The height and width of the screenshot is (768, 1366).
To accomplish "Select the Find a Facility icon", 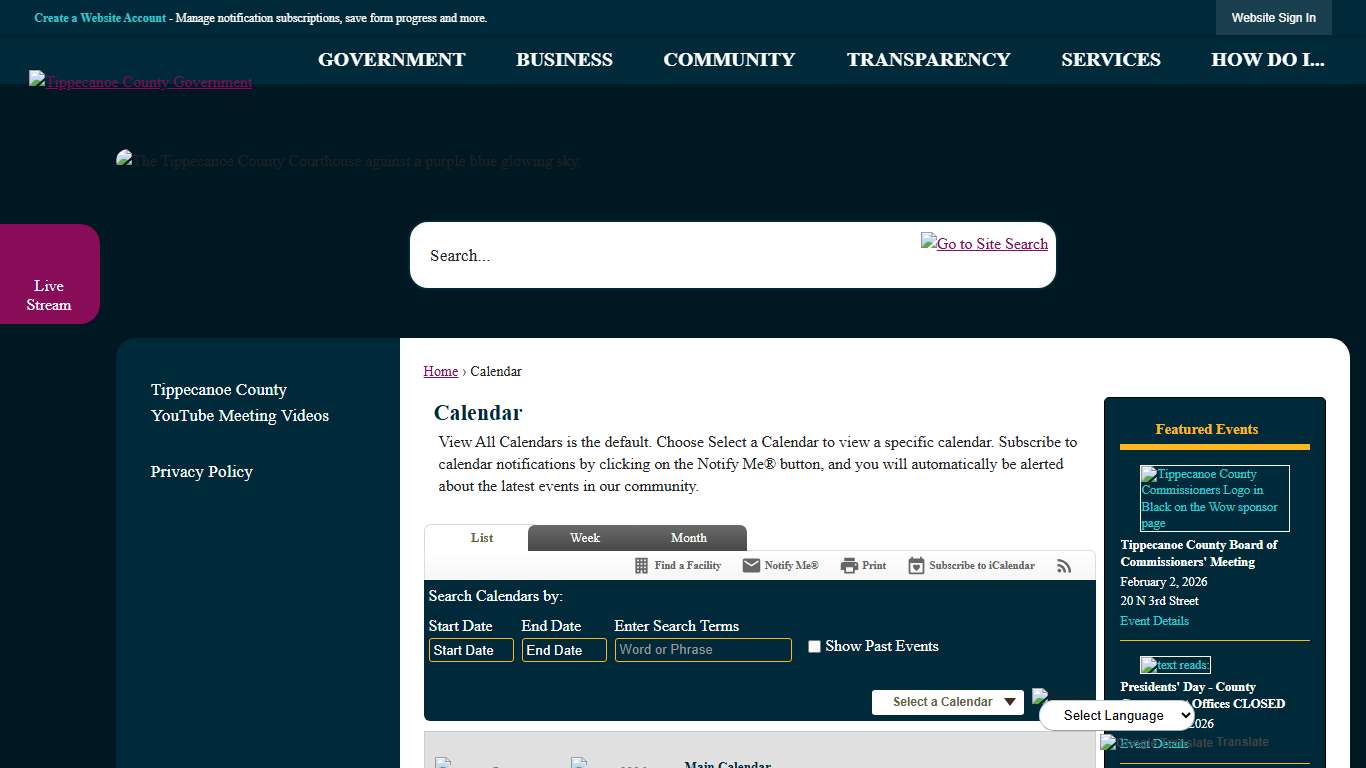I will [x=640, y=565].
